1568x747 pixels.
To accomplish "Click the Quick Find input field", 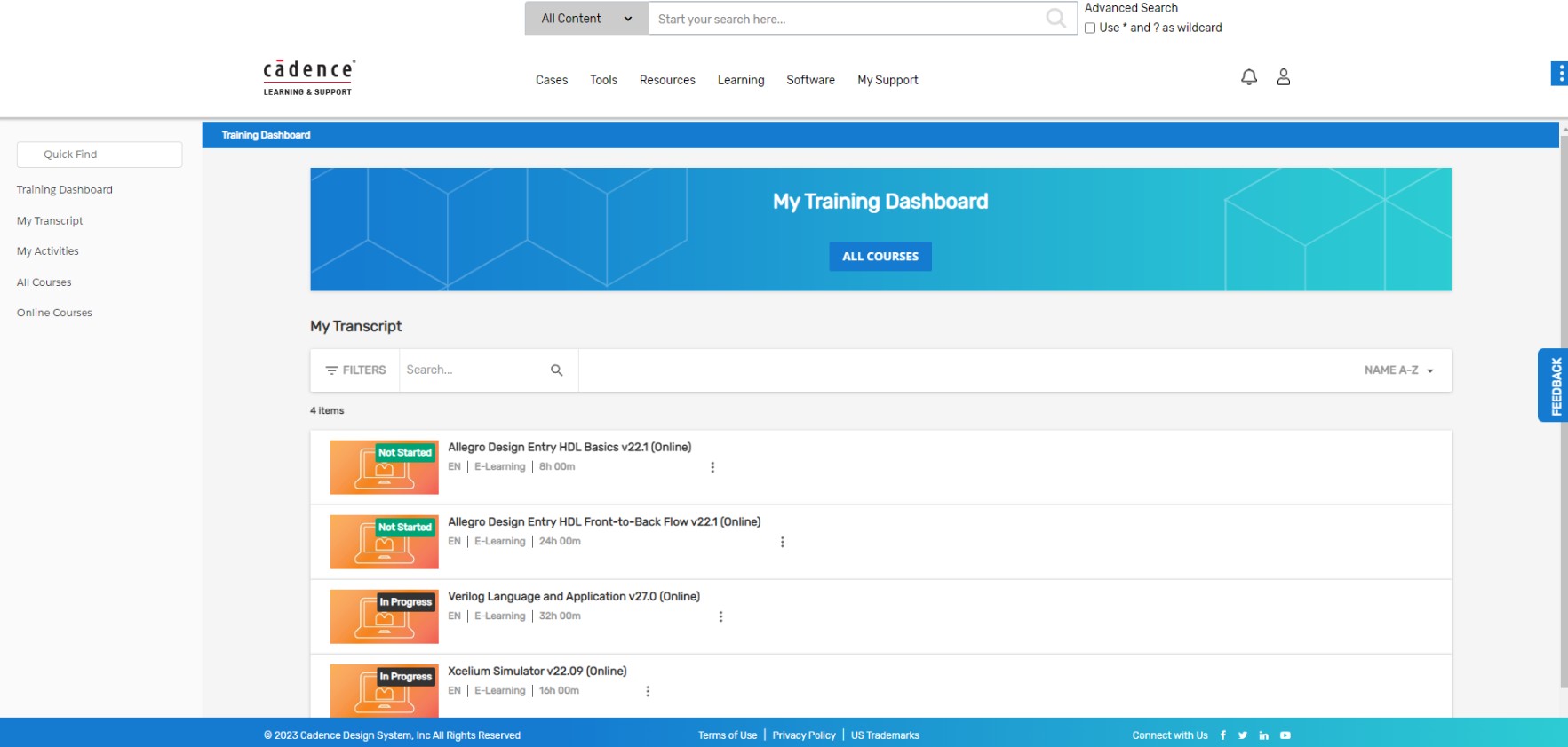I will 99,155.
